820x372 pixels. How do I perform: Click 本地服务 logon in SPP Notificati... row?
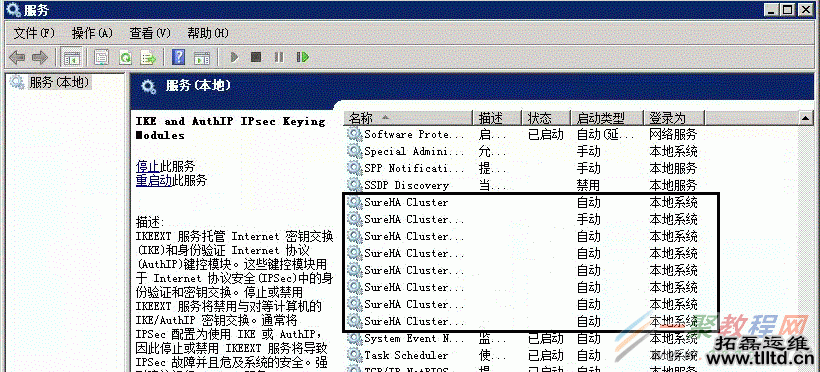click(673, 168)
